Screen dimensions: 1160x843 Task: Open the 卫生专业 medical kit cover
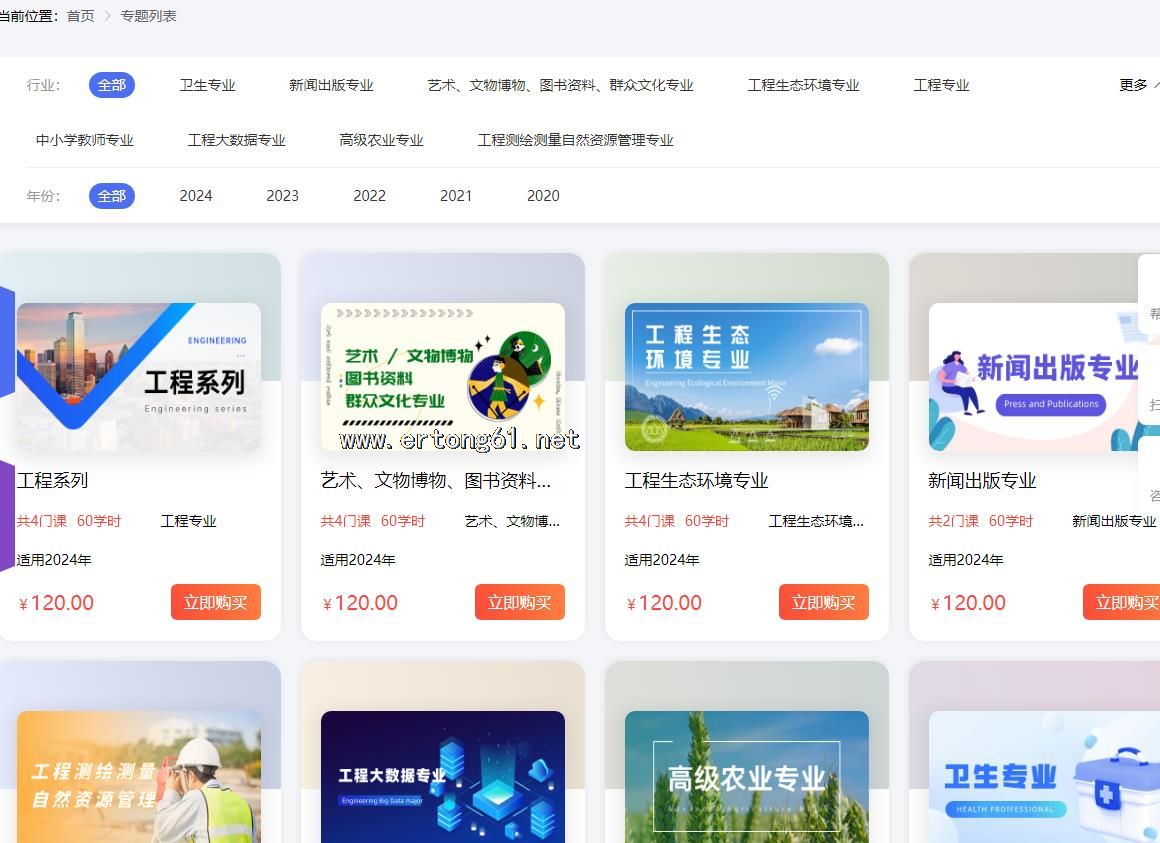(x=1040, y=777)
